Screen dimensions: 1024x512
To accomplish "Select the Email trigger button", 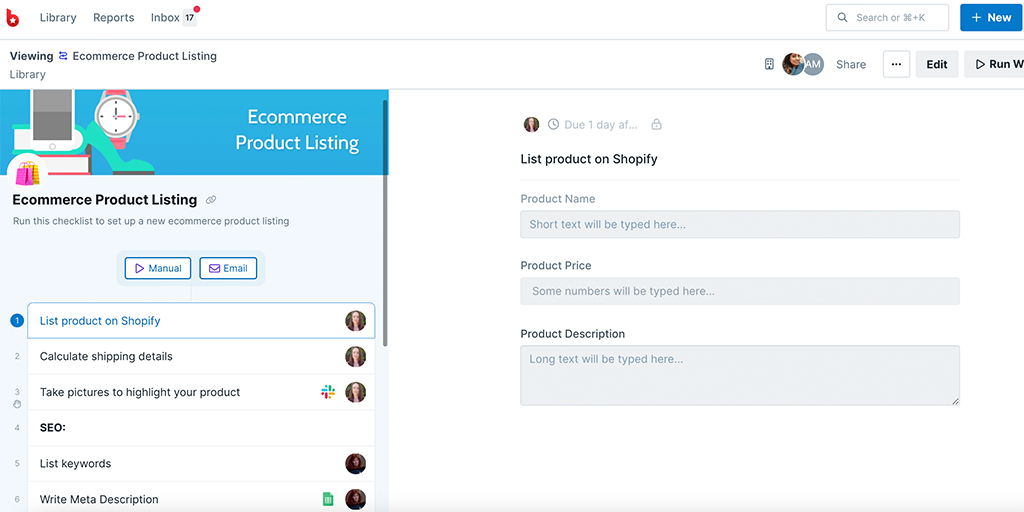I will [228, 268].
